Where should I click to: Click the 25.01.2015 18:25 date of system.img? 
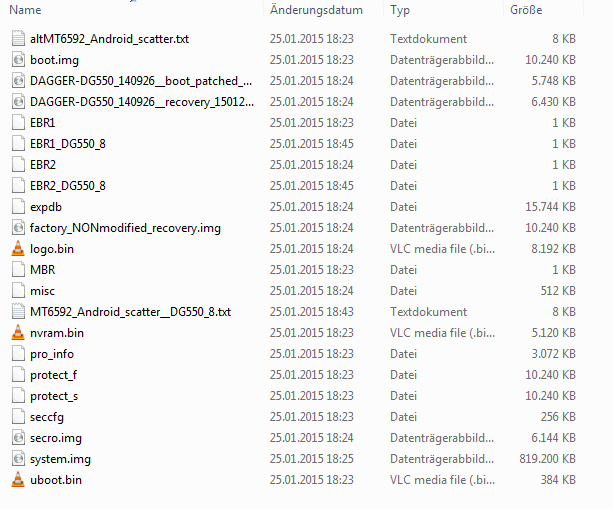312,459
